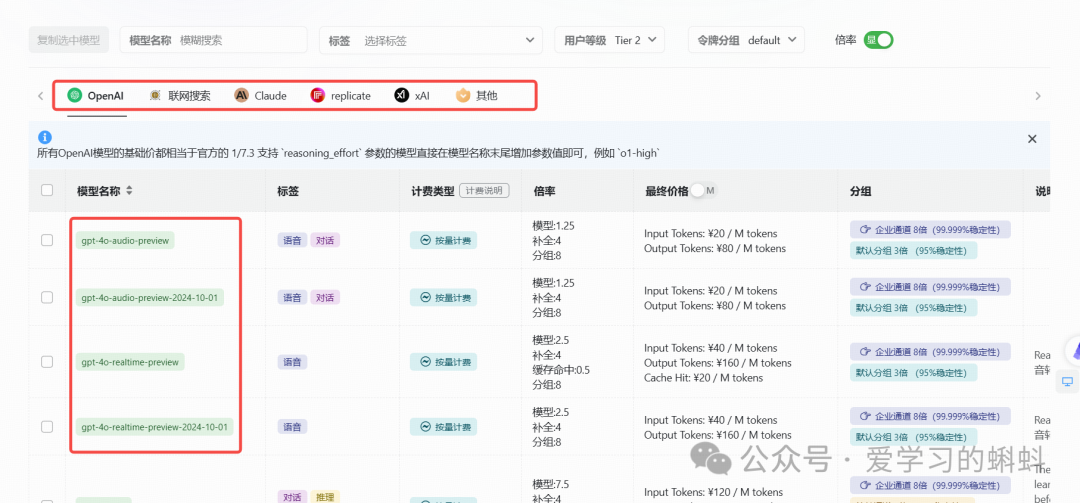Click 按量计费 tag in gpt-4o-realtime-preview row
The height and width of the screenshot is (503, 1080).
pyautogui.click(x=444, y=362)
